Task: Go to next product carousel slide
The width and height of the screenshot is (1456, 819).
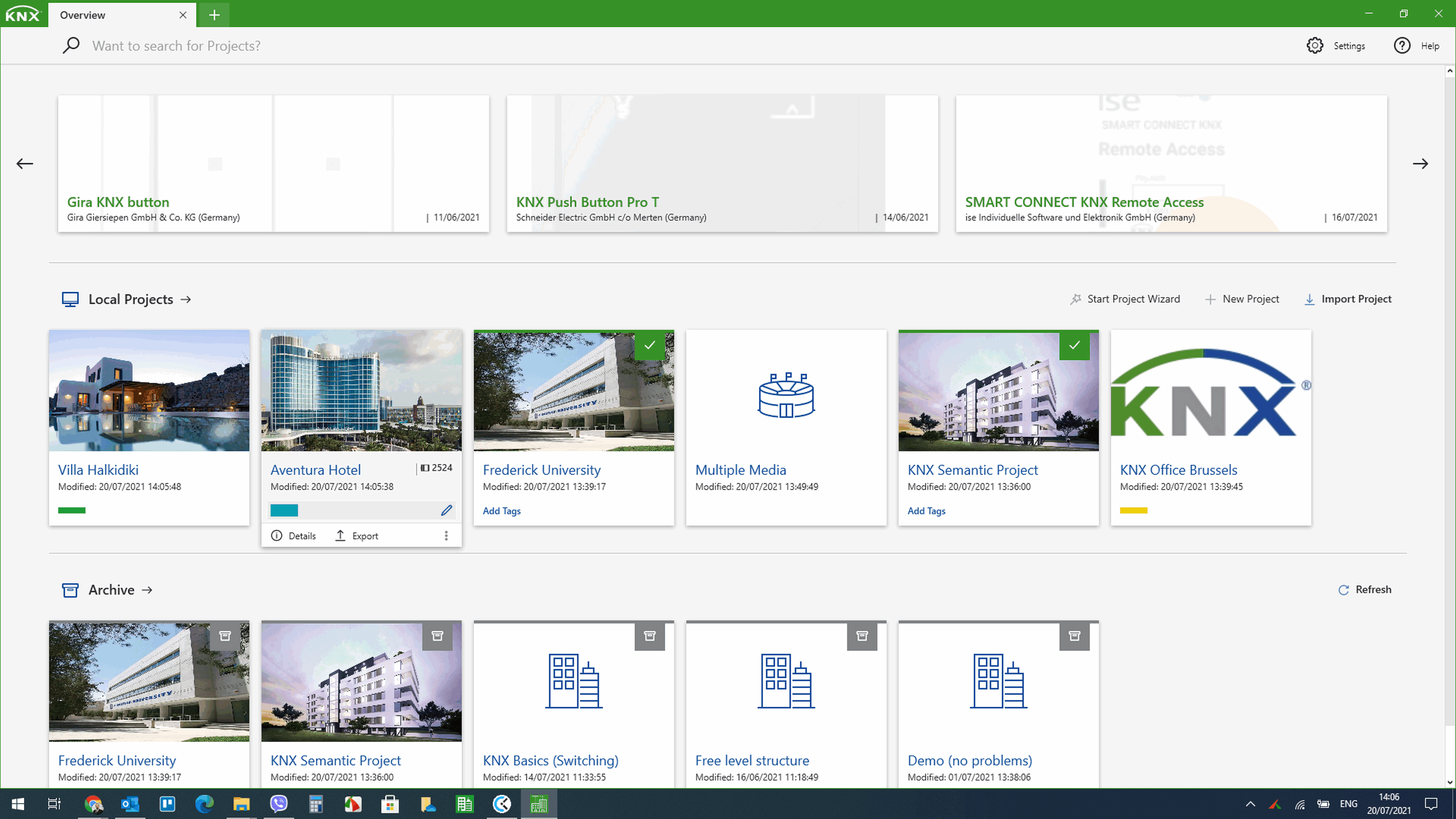Action: 1420,164
